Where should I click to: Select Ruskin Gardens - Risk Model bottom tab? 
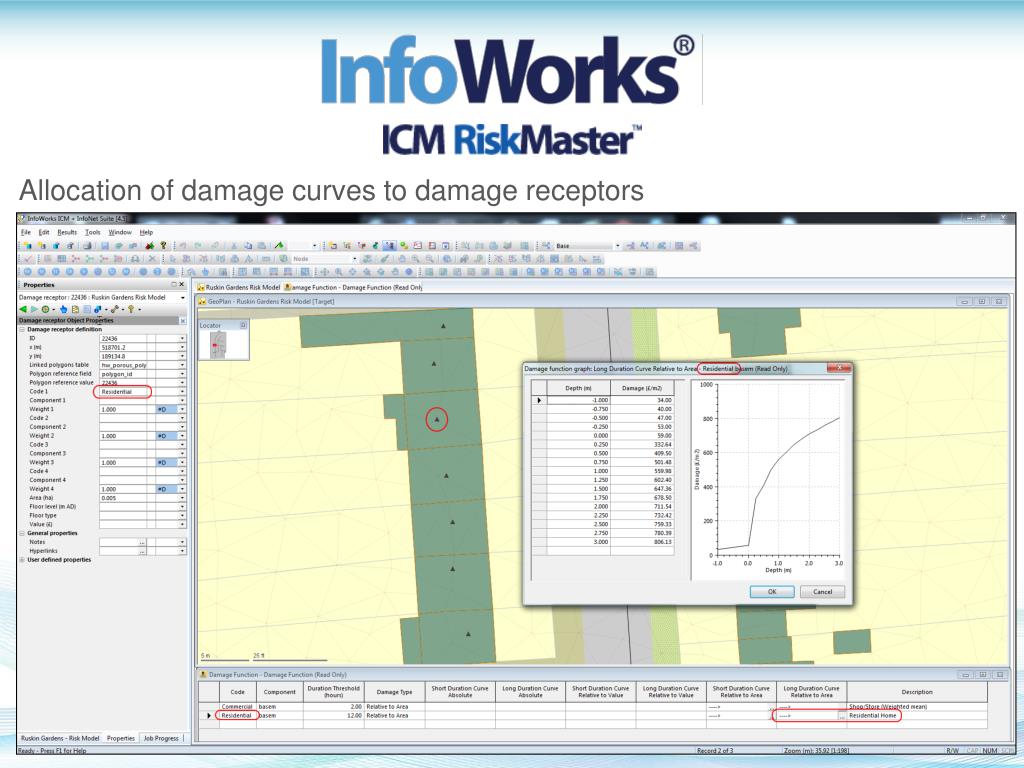coord(60,738)
